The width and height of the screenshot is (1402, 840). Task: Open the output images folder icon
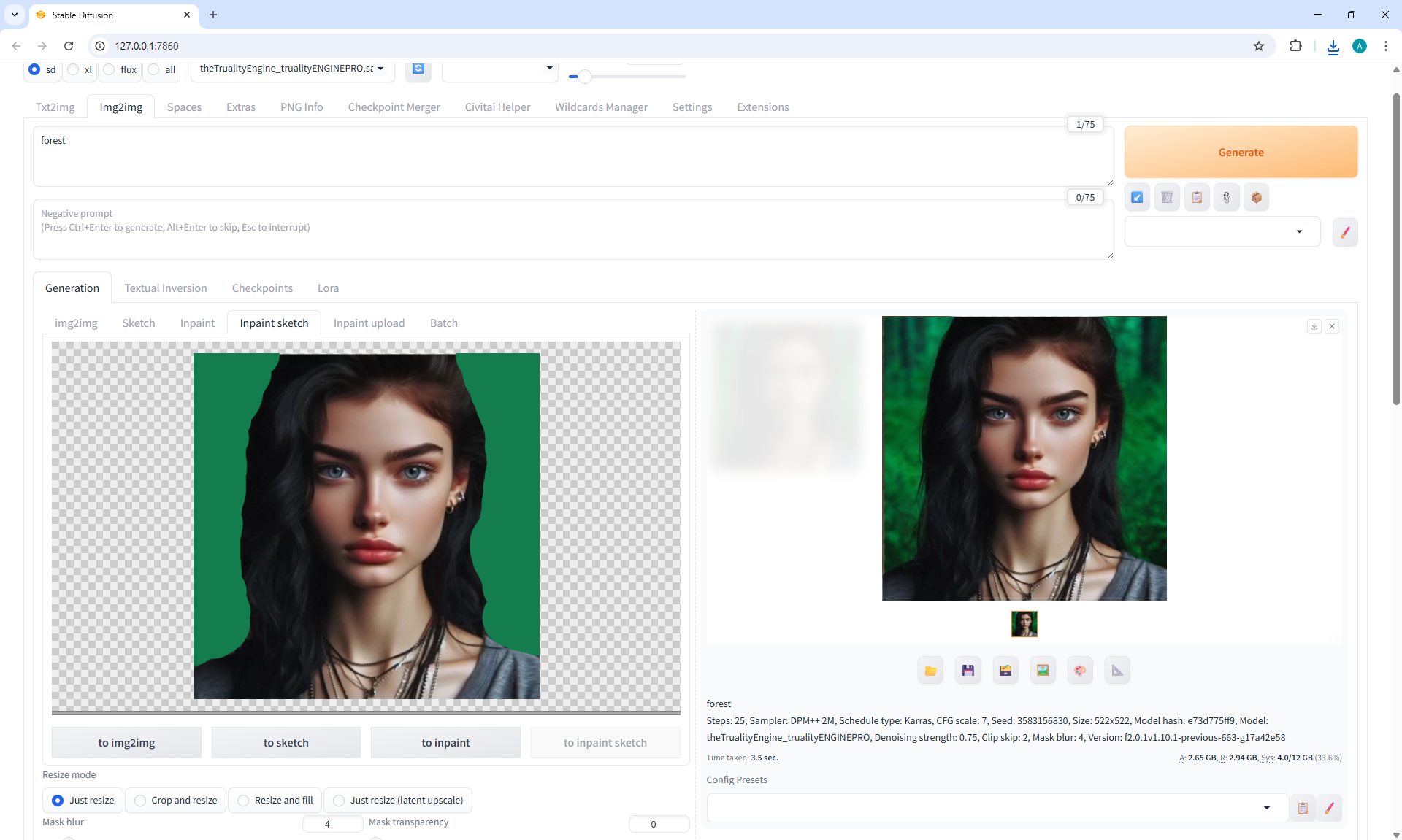[930, 670]
